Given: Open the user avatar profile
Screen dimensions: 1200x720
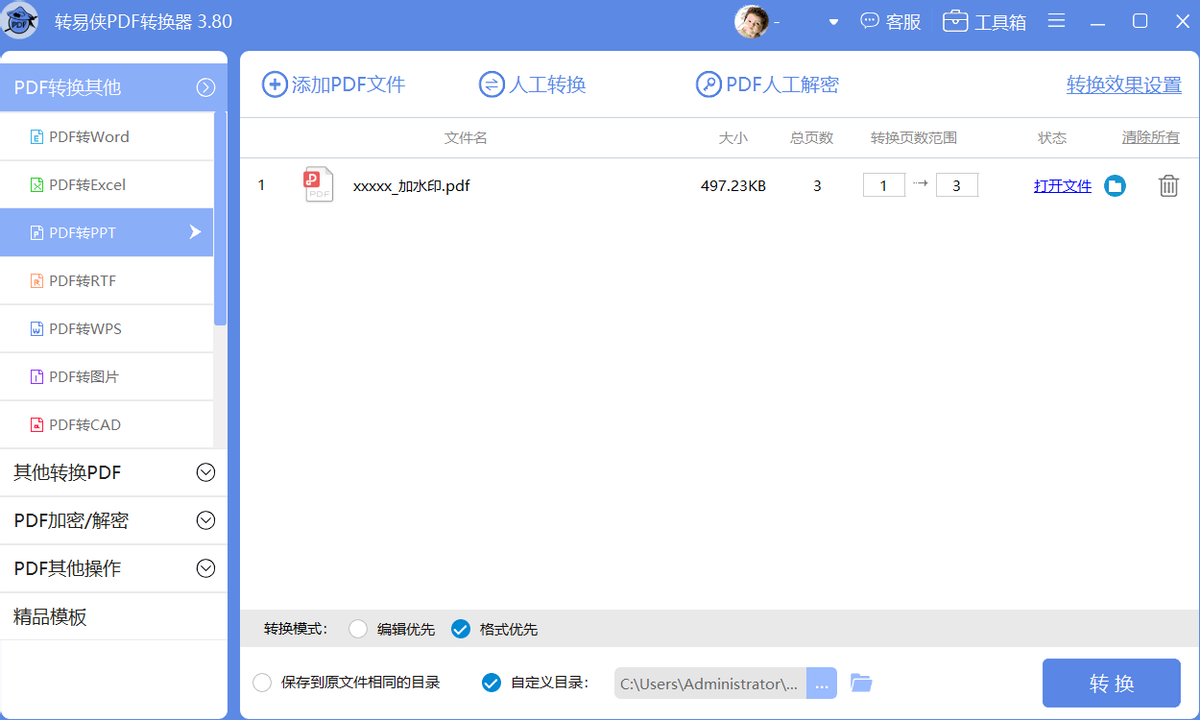Looking at the screenshot, I should [752, 21].
